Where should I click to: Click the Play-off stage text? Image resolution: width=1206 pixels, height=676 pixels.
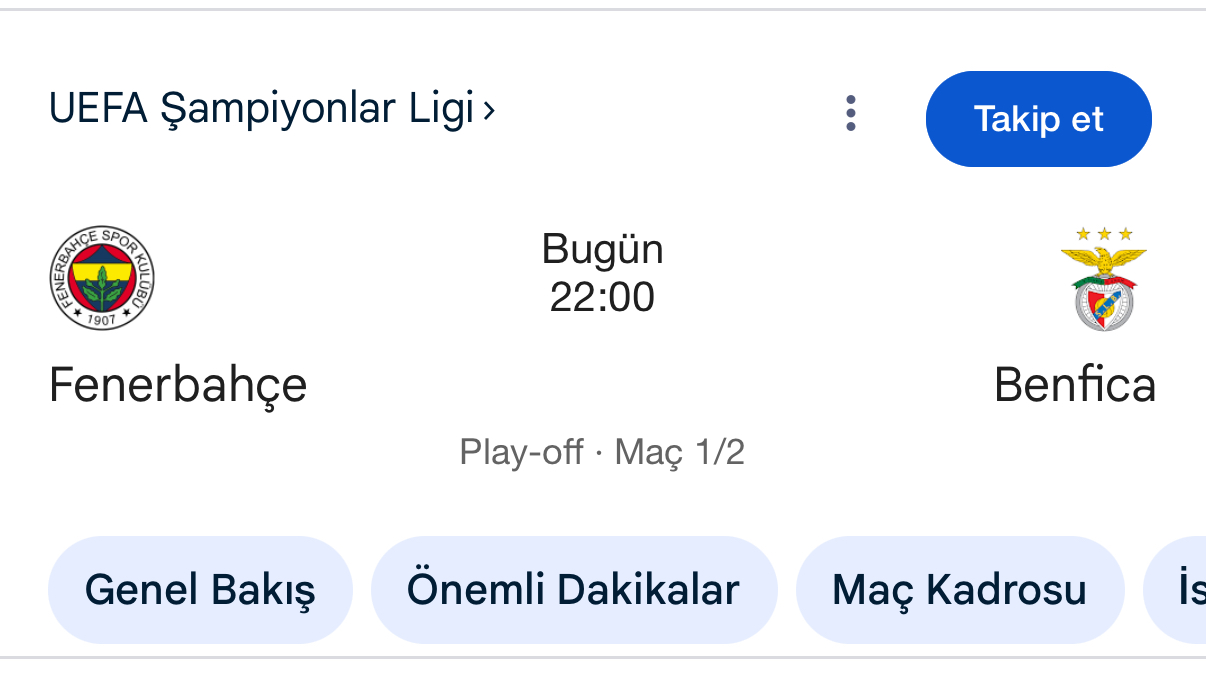(x=521, y=452)
